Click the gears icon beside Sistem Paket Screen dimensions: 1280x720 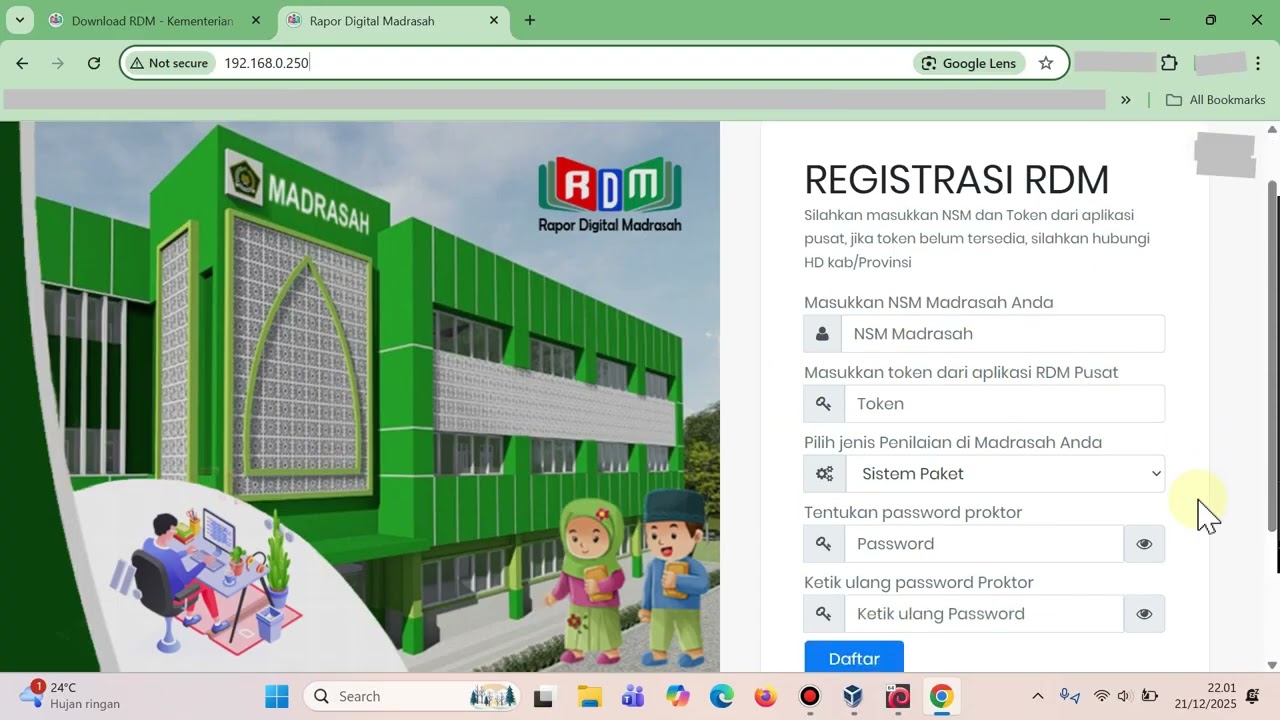(x=824, y=474)
